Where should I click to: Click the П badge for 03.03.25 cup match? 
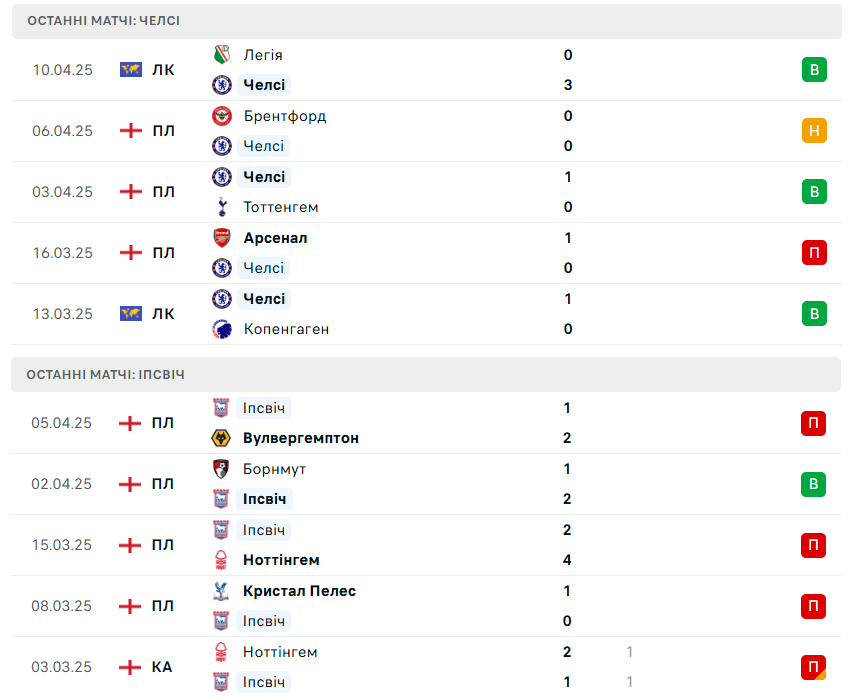pyautogui.click(x=813, y=667)
